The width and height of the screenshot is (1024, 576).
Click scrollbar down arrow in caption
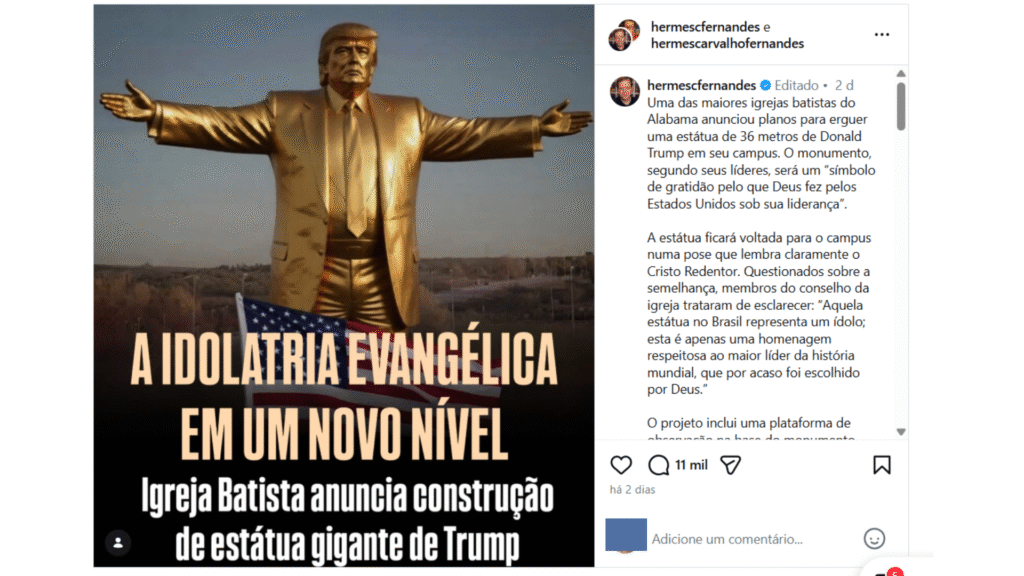coord(901,432)
